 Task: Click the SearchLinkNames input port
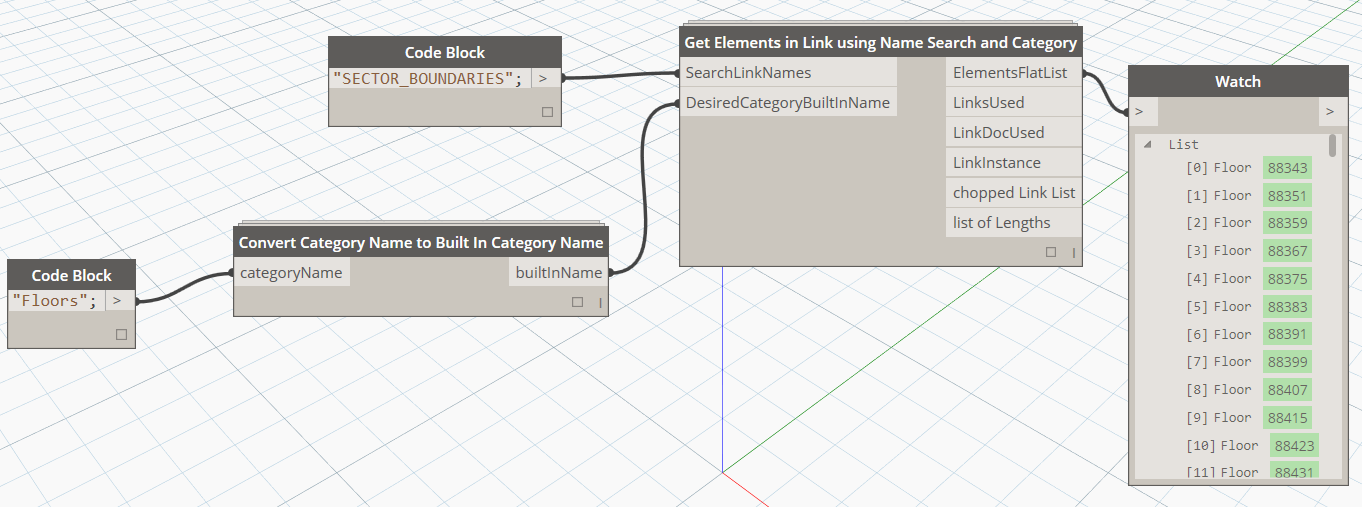coord(748,73)
